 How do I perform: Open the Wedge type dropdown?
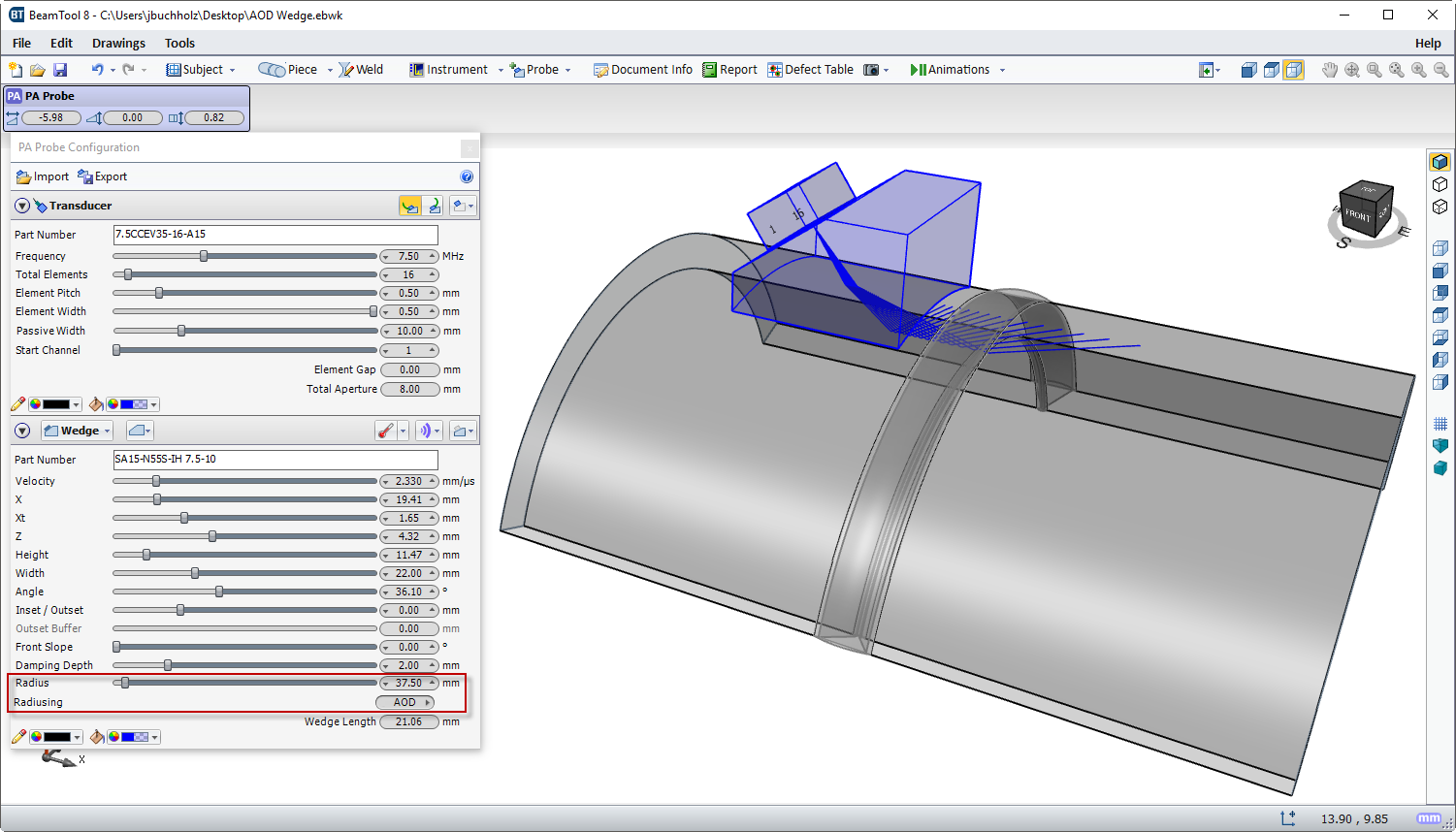coord(78,431)
